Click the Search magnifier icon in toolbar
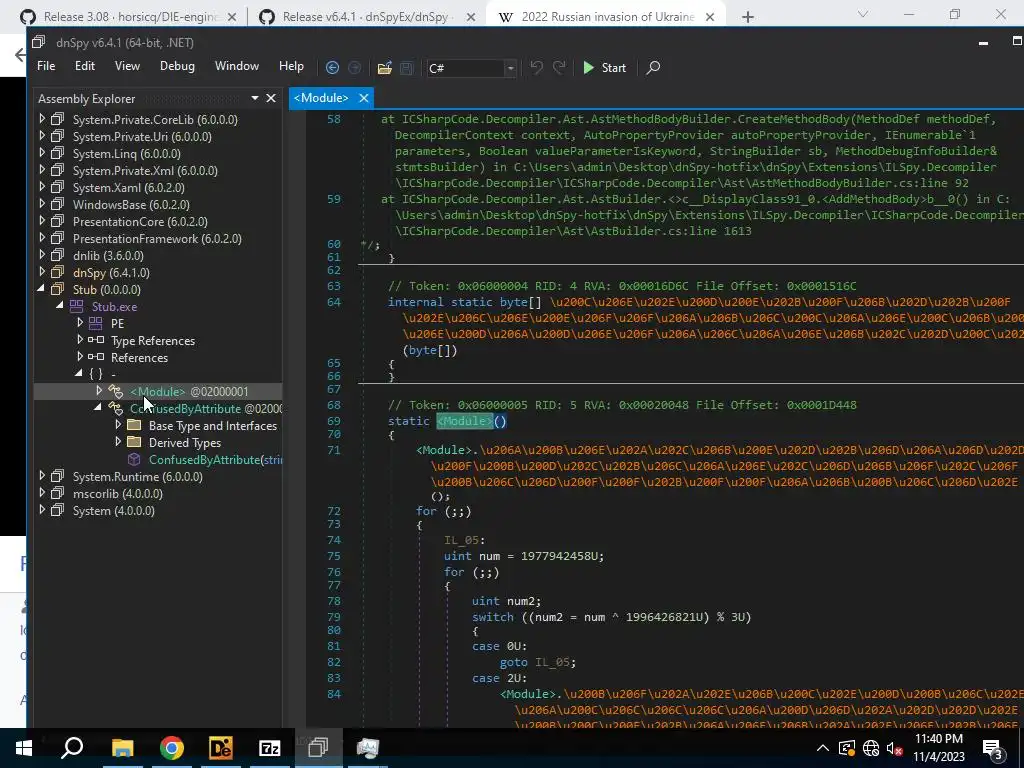Screen dimensions: 1024x768 pos(652,67)
